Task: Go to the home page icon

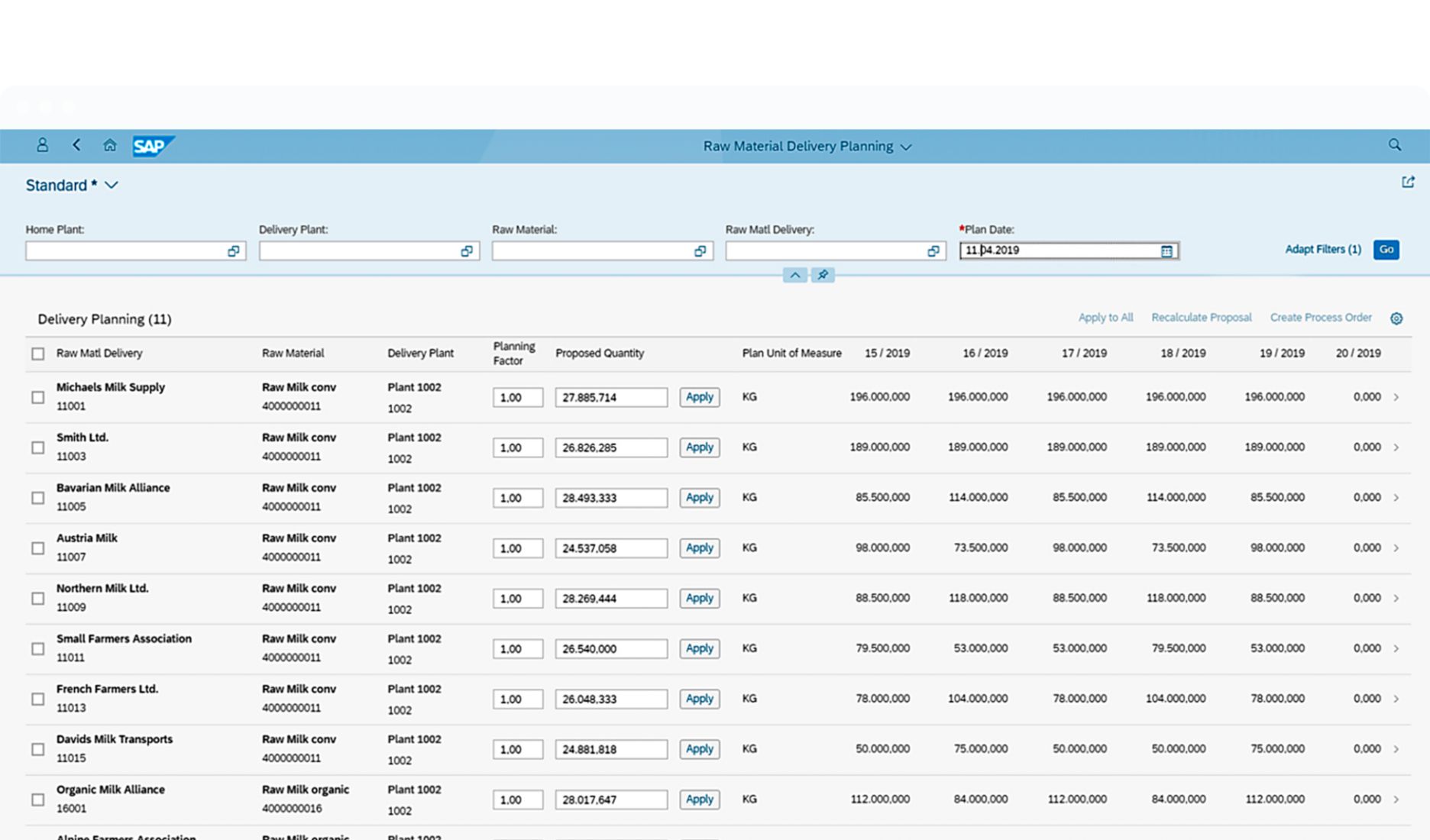Action: click(110, 145)
